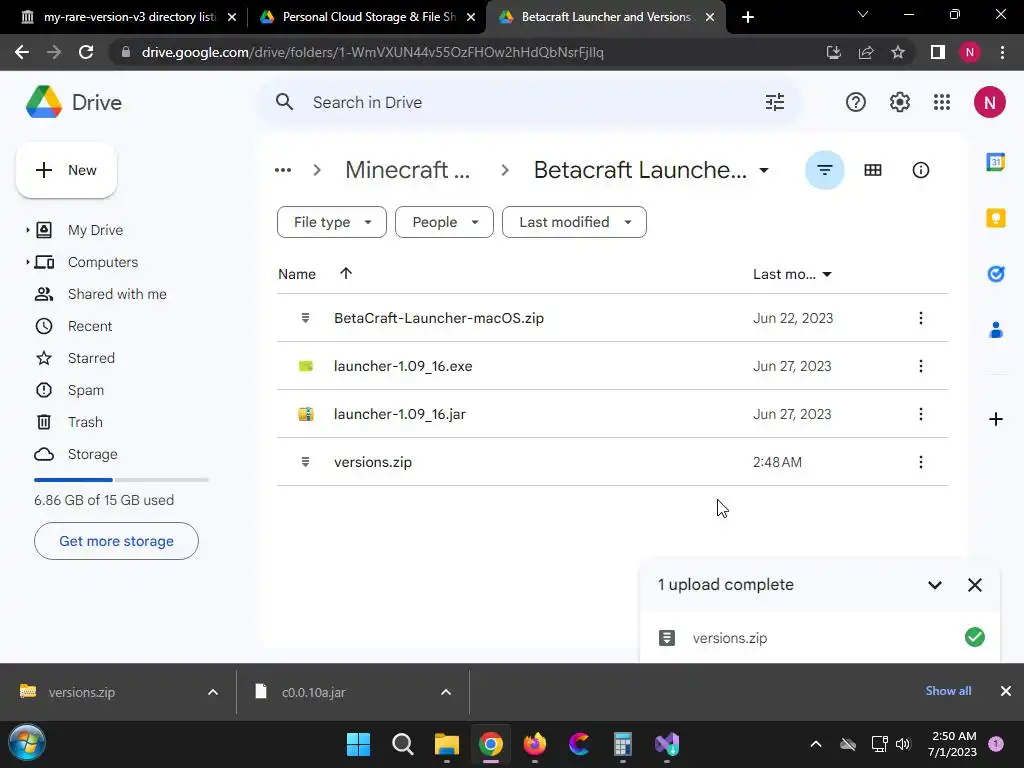1024x768 pixels.
Task: Go back to previous page
Action: click(22, 52)
